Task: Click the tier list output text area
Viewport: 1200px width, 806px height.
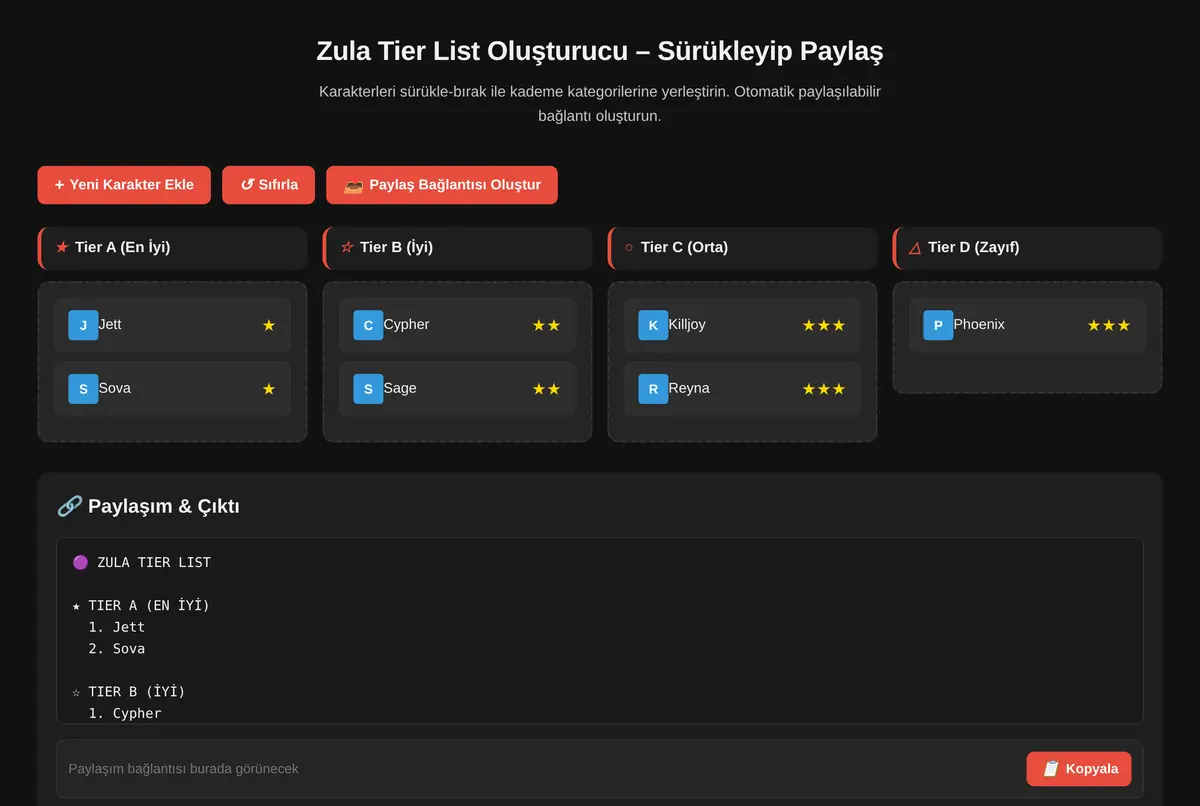Action: [x=600, y=631]
